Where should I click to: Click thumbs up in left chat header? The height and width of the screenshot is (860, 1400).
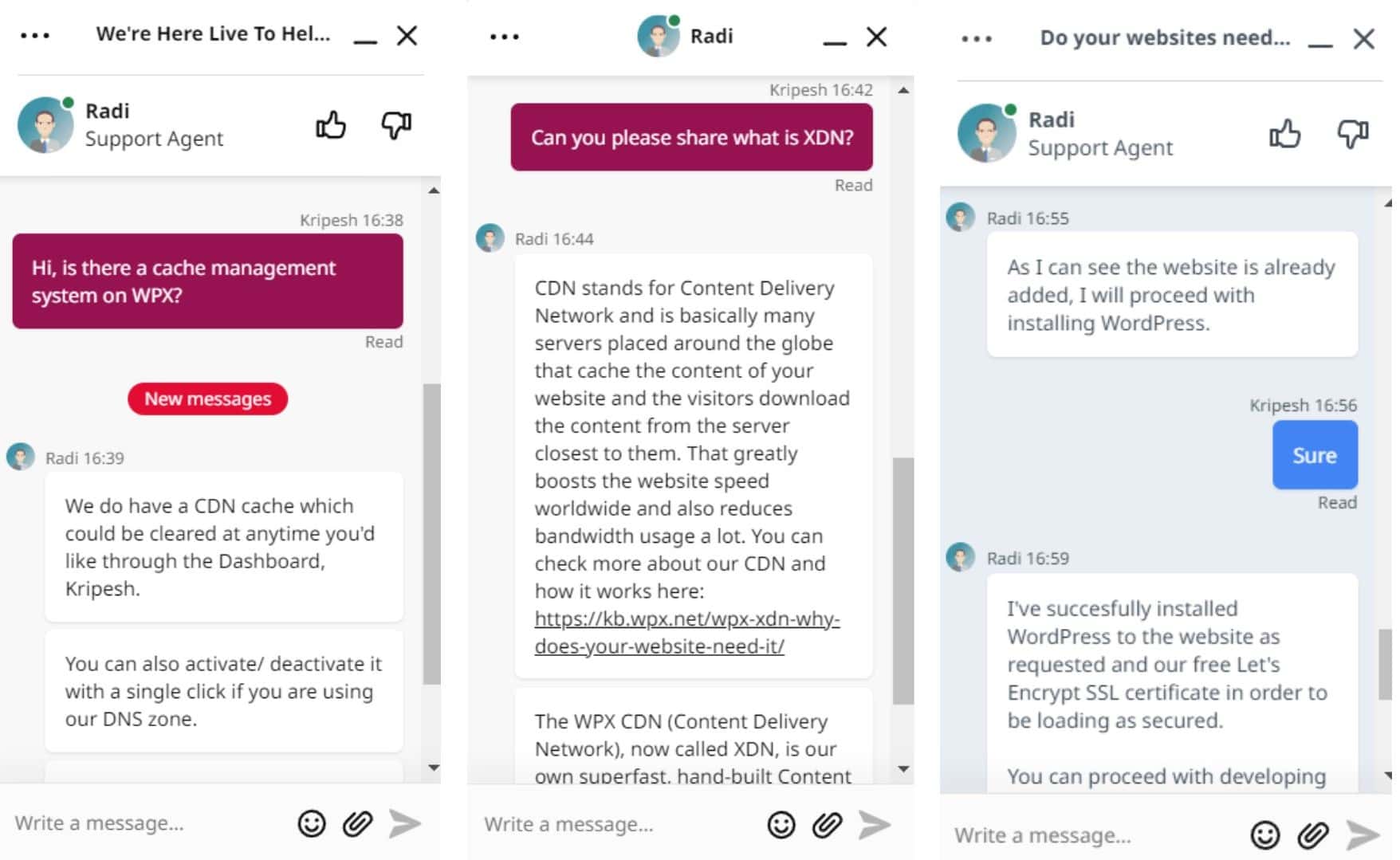click(331, 125)
